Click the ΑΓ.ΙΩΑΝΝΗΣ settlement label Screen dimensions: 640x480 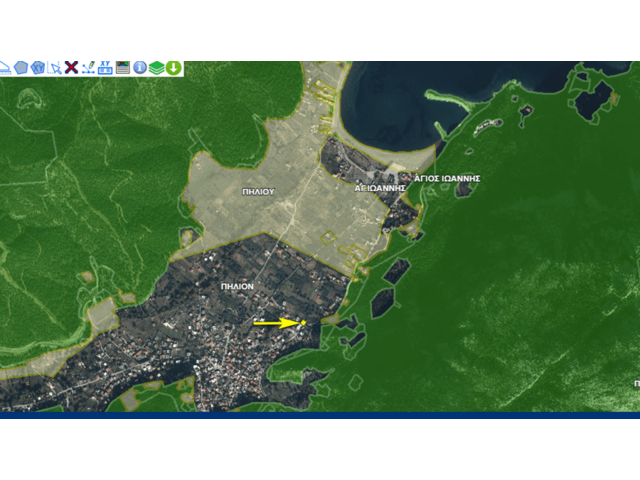(380, 187)
